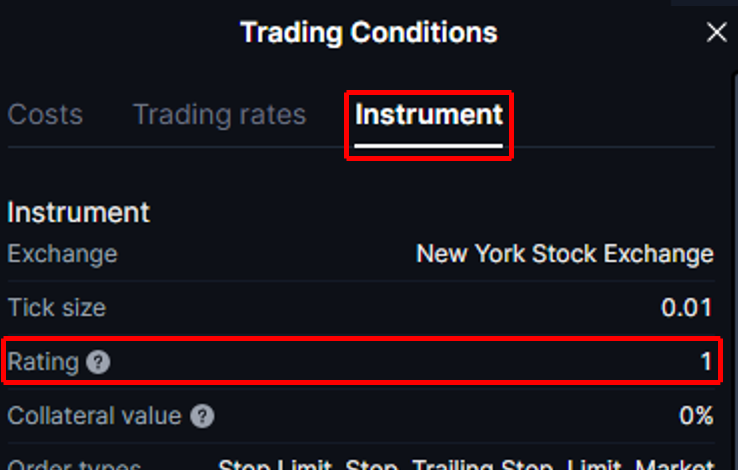Click the Trading Conditions panel title
The image size is (738, 470).
(368, 33)
